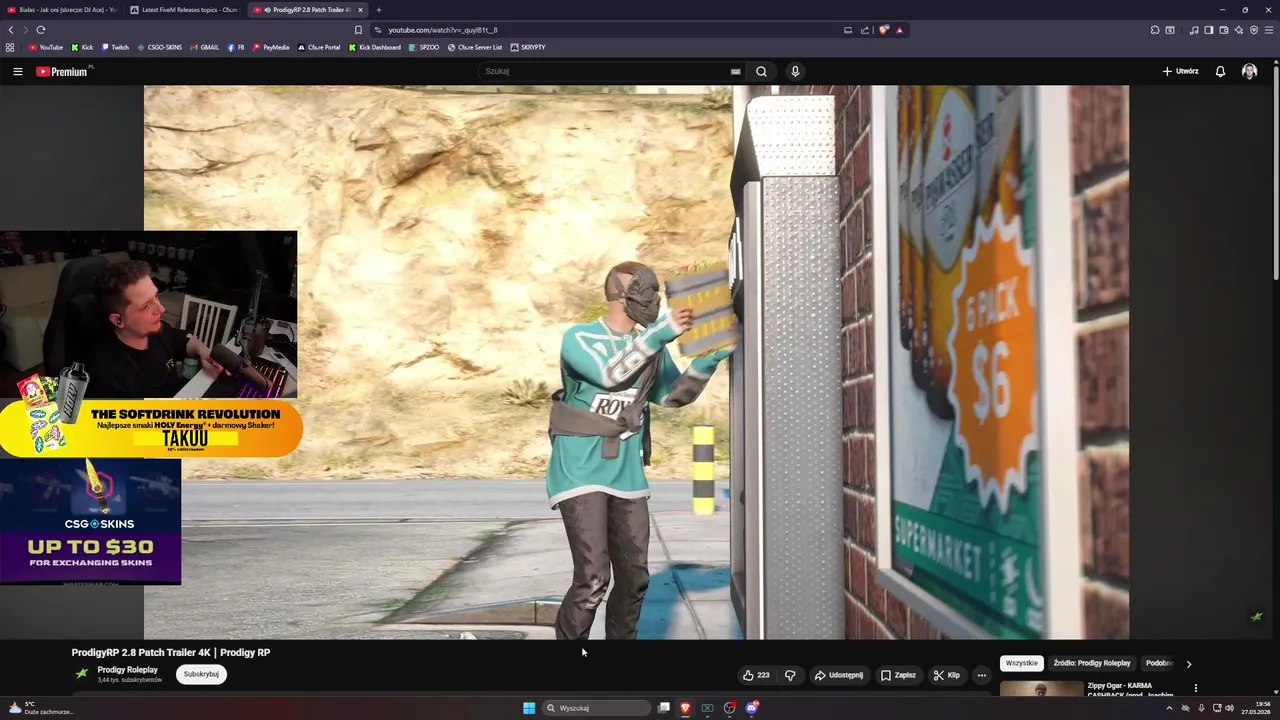Open the Prodigy Roleplay channel name link

coord(128,669)
